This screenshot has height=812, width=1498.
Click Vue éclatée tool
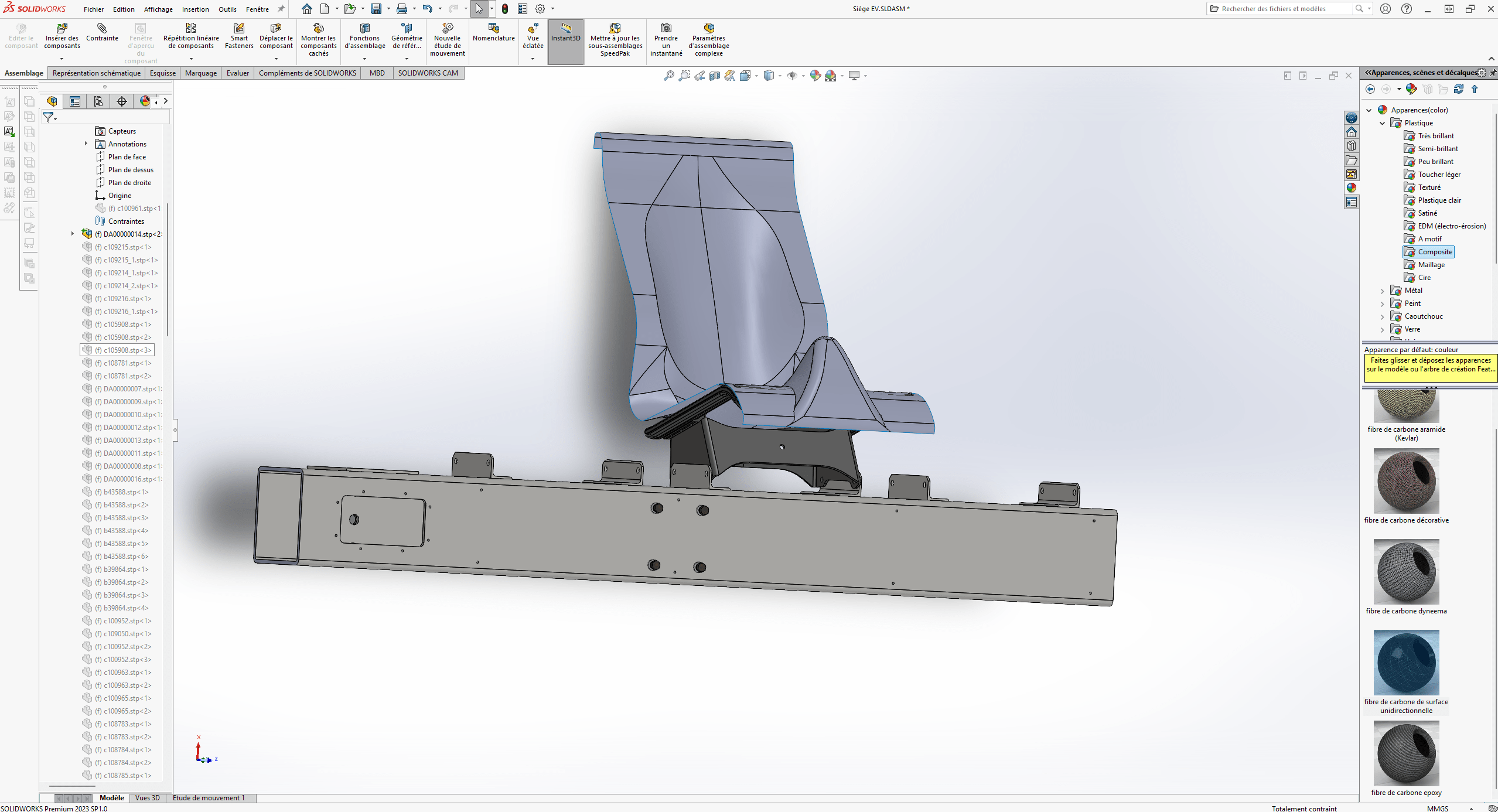pyautogui.click(x=533, y=36)
